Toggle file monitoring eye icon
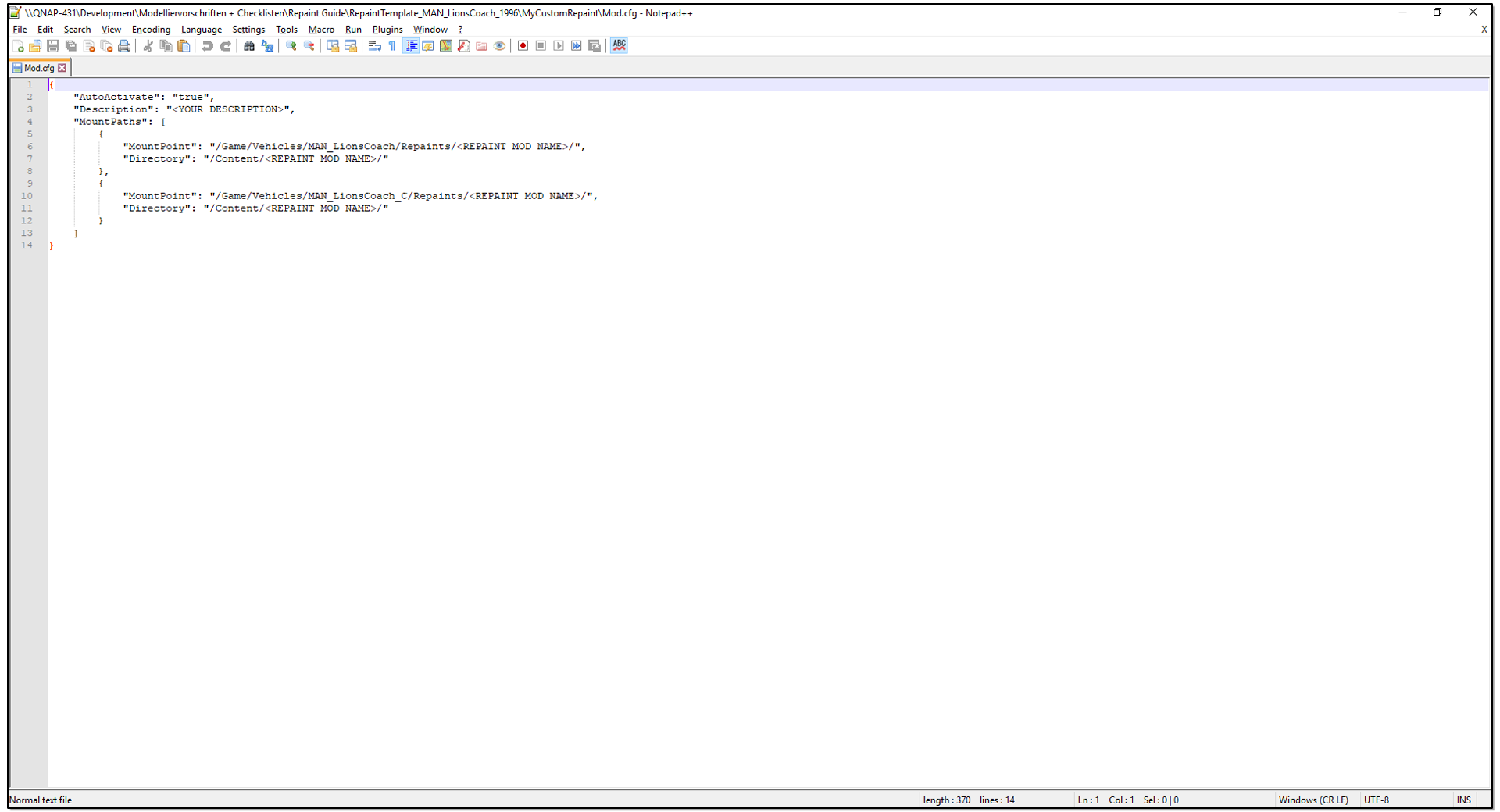Image resolution: width=1500 pixels, height=812 pixels. pyautogui.click(x=500, y=46)
